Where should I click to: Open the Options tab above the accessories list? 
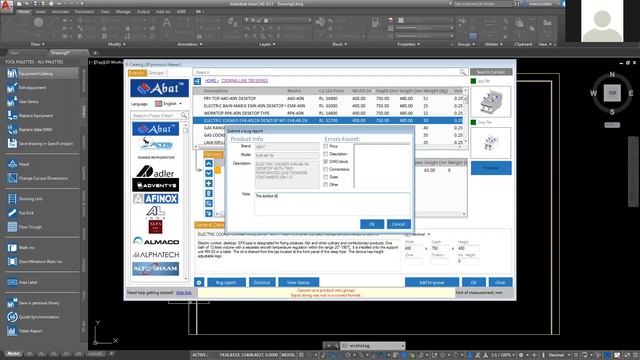(x=213, y=154)
